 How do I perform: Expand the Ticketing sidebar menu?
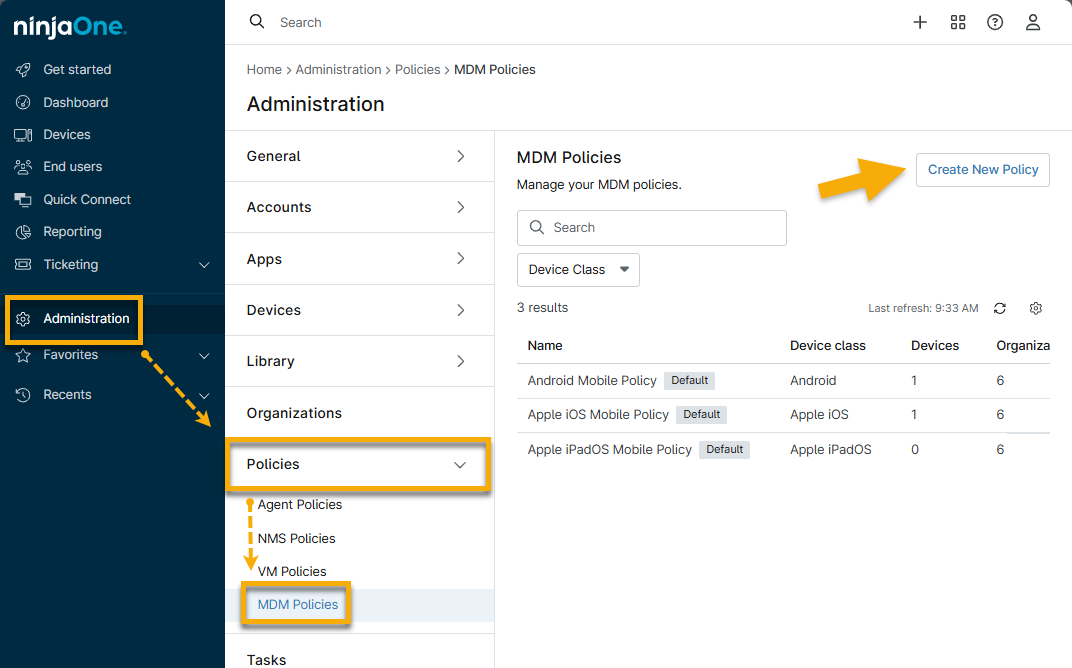tap(204, 265)
